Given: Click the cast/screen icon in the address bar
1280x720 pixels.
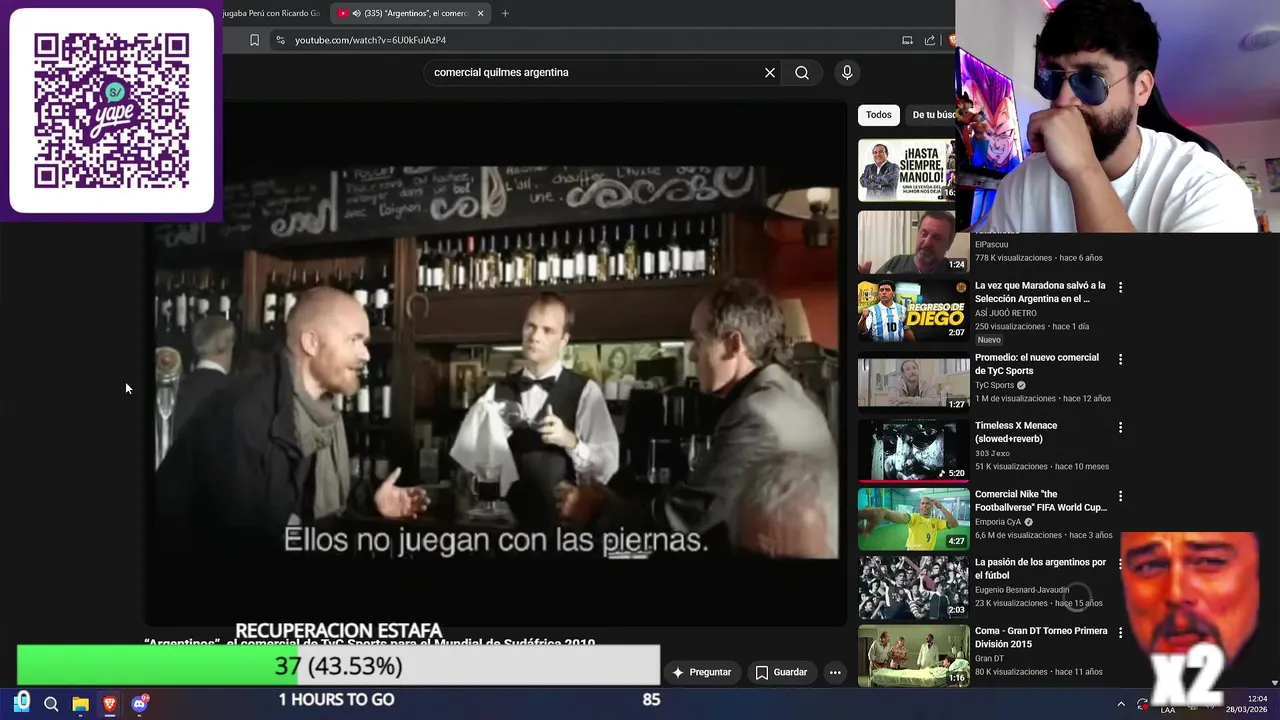Looking at the screenshot, I should tap(907, 40).
